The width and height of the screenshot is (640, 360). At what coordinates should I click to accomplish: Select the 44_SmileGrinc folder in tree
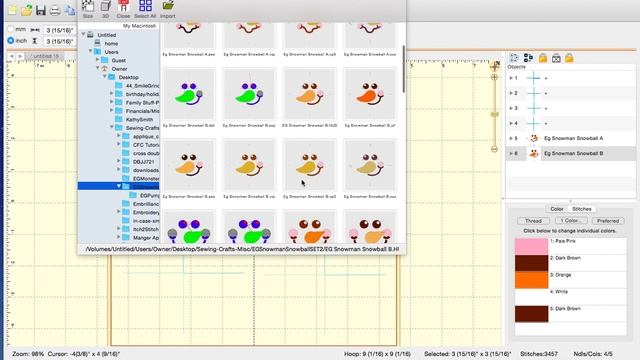pos(142,85)
